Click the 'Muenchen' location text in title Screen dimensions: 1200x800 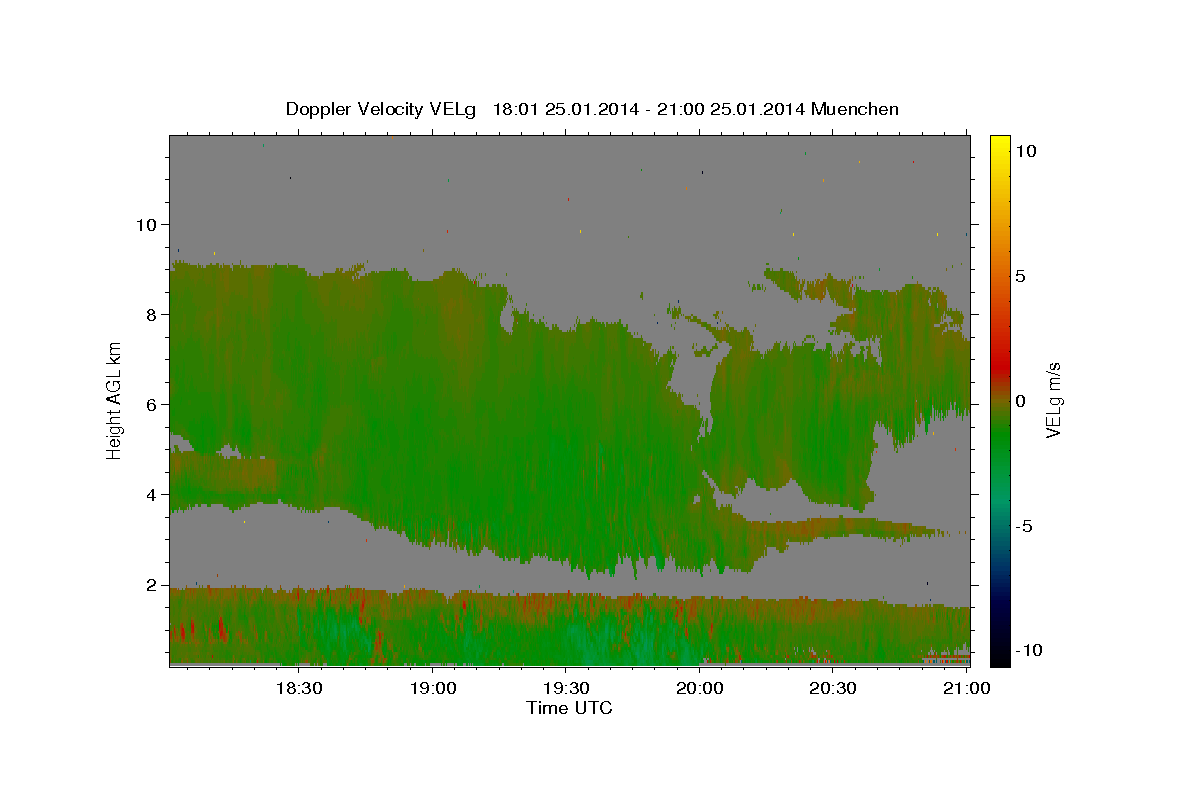855,109
